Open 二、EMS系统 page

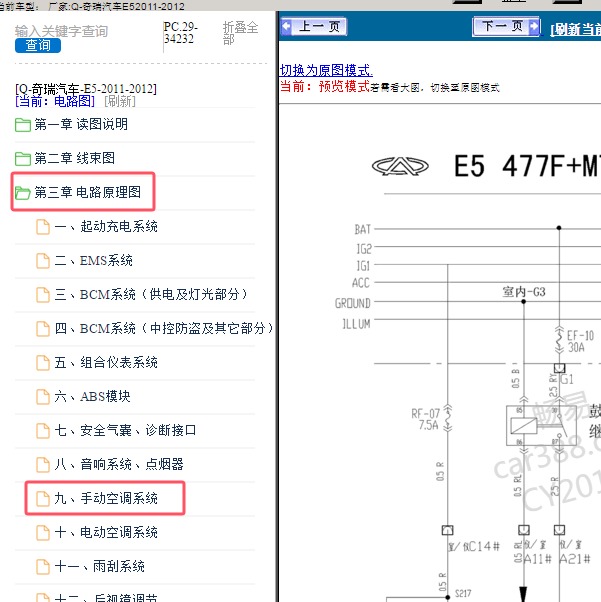[x=93, y=260]
